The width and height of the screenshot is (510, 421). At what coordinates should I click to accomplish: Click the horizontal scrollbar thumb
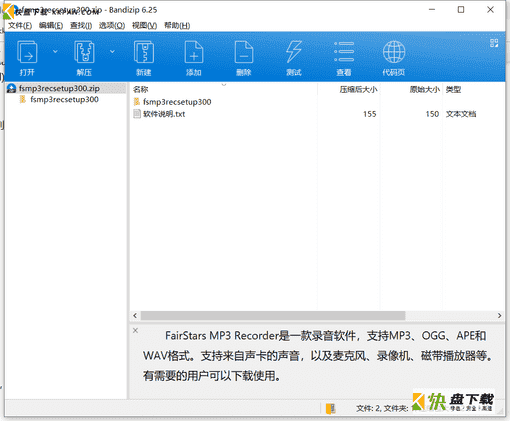[x=273, y=315]
